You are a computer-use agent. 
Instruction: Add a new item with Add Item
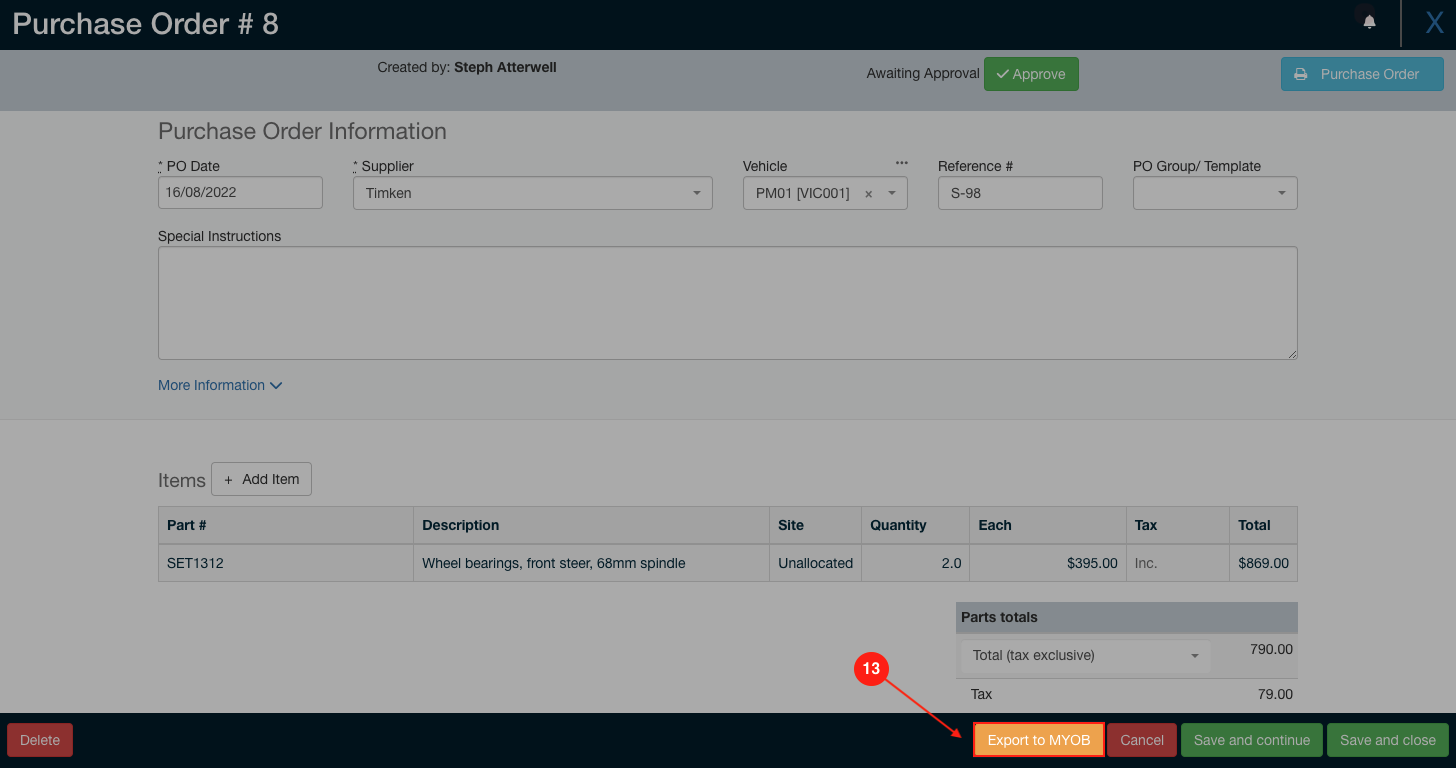[x=261, y=479]
